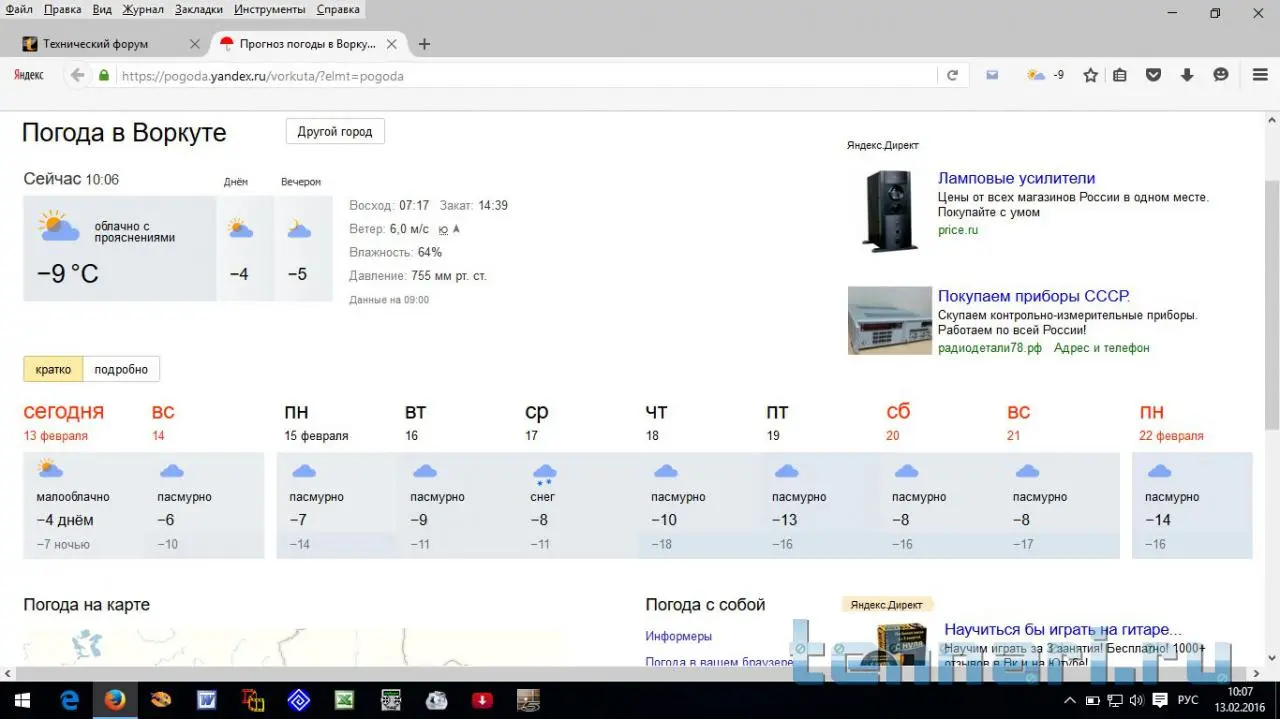Click the measuring device ad thumbnail
This screenshot has width=1280, height=719.
[x=890, y=320]
